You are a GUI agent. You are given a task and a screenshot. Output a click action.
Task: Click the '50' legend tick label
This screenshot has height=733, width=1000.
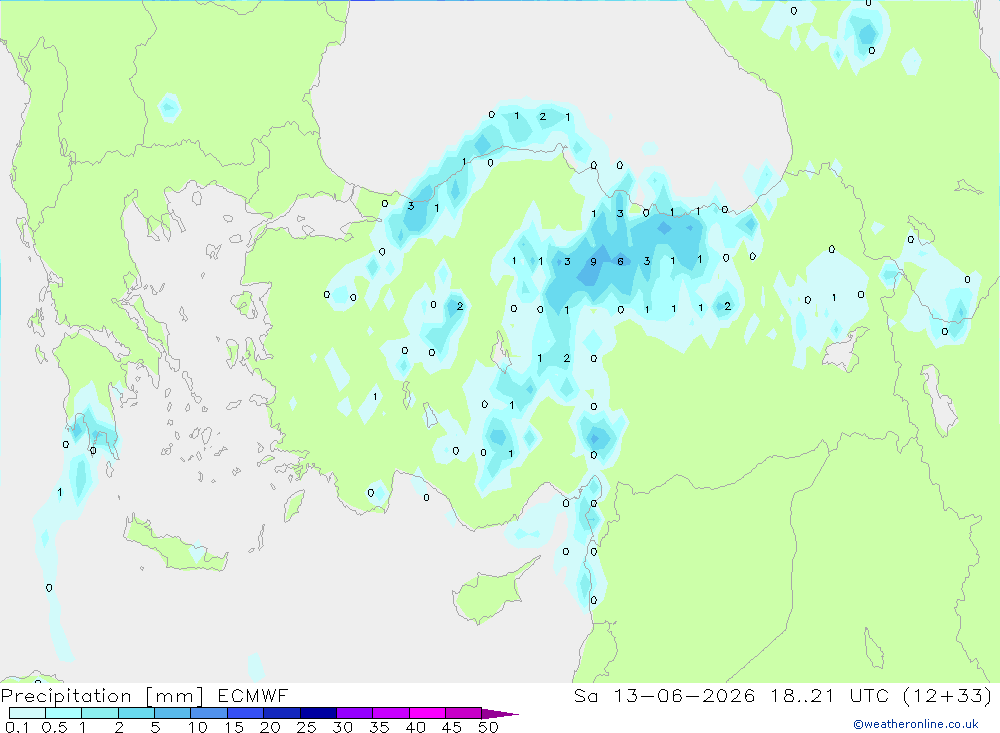489,727
